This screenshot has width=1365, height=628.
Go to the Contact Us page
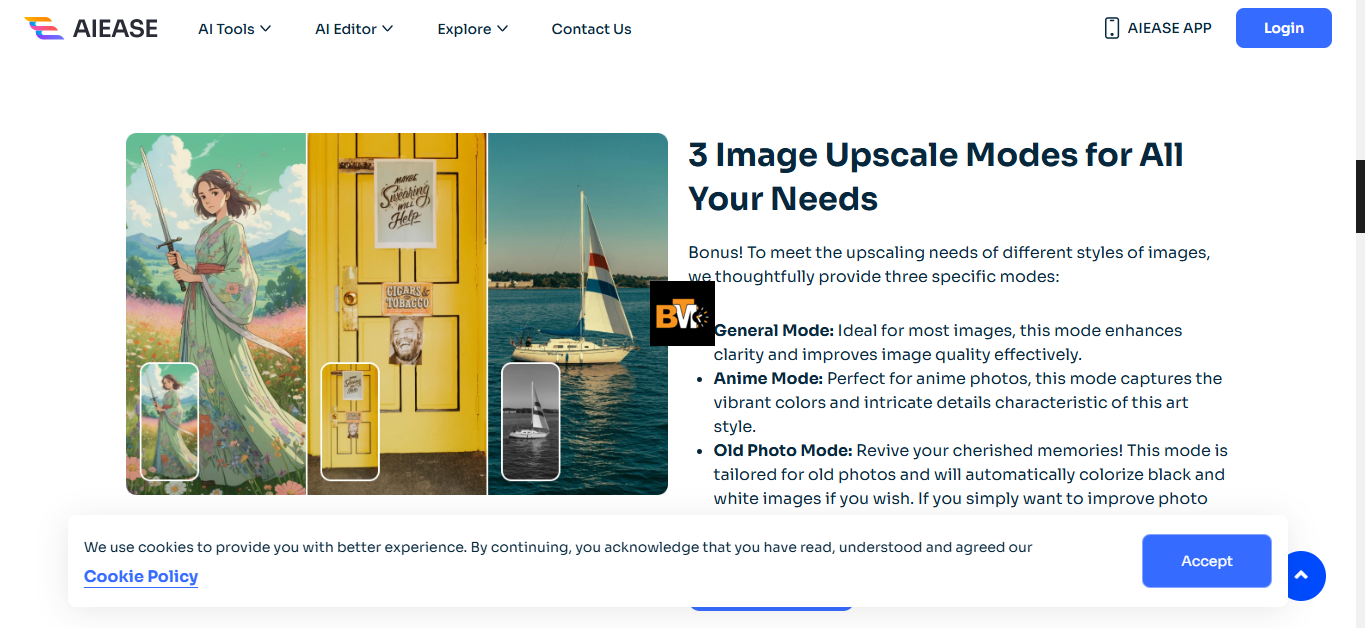(591, 29)
